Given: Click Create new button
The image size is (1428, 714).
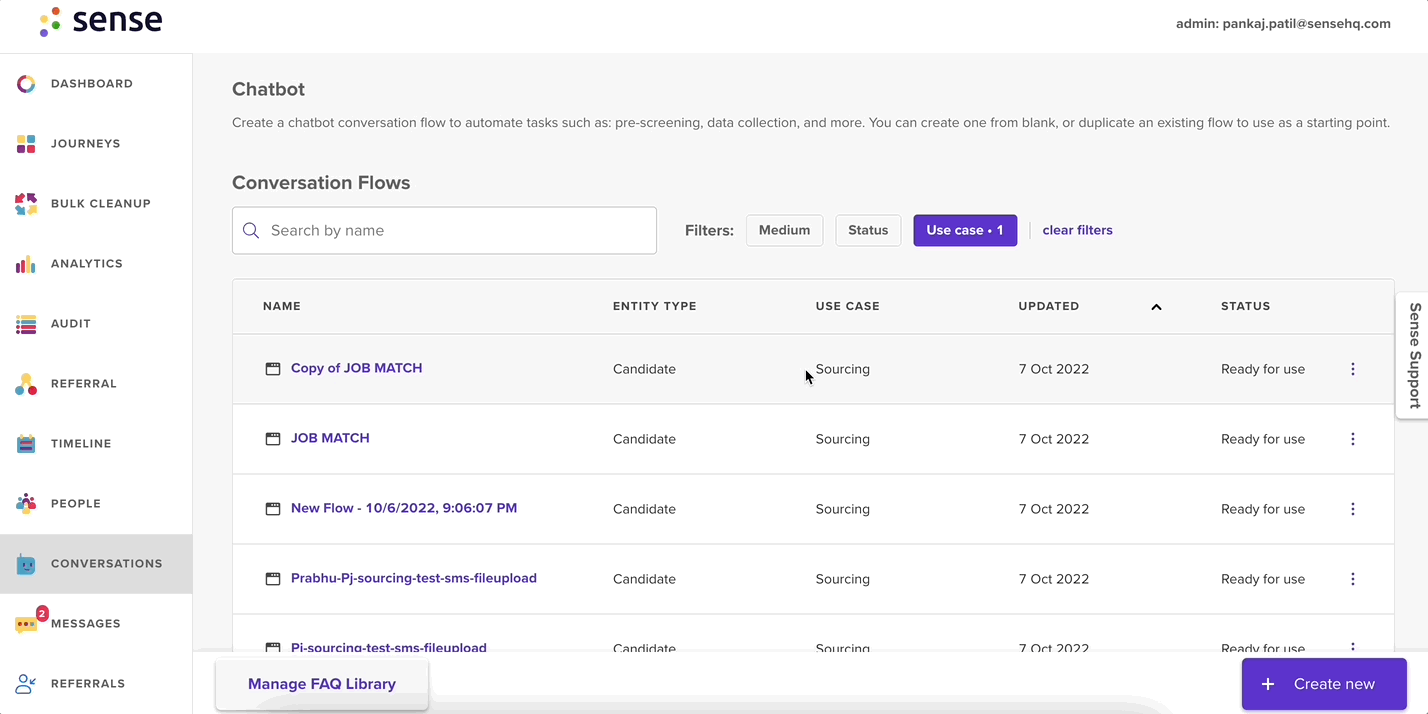Looking at the screenshot, I should coord(1324,684).
